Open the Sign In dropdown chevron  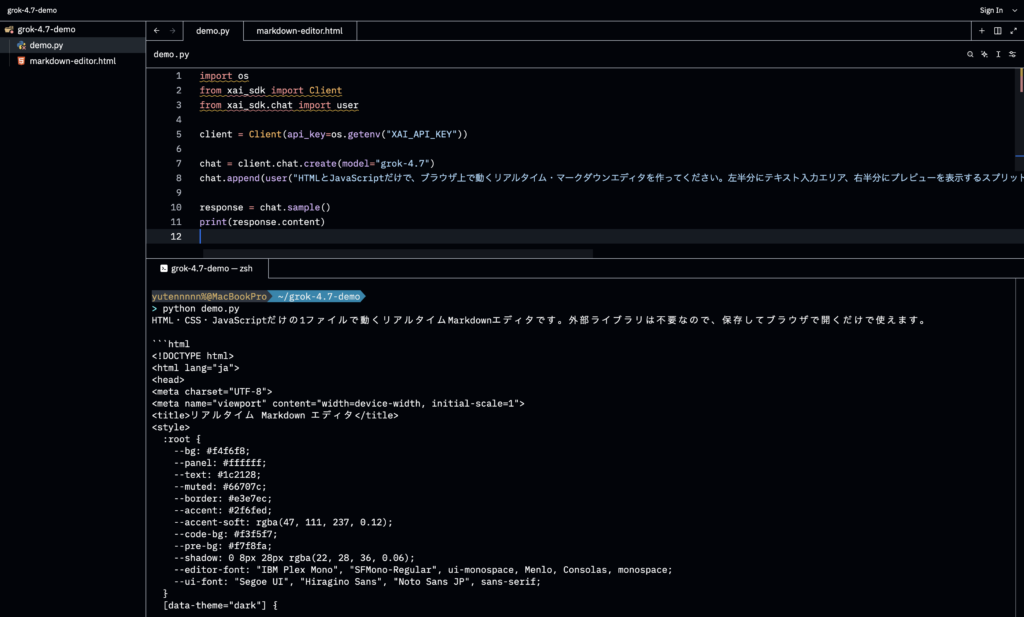pyautogui.click(x=1014, y=10)
